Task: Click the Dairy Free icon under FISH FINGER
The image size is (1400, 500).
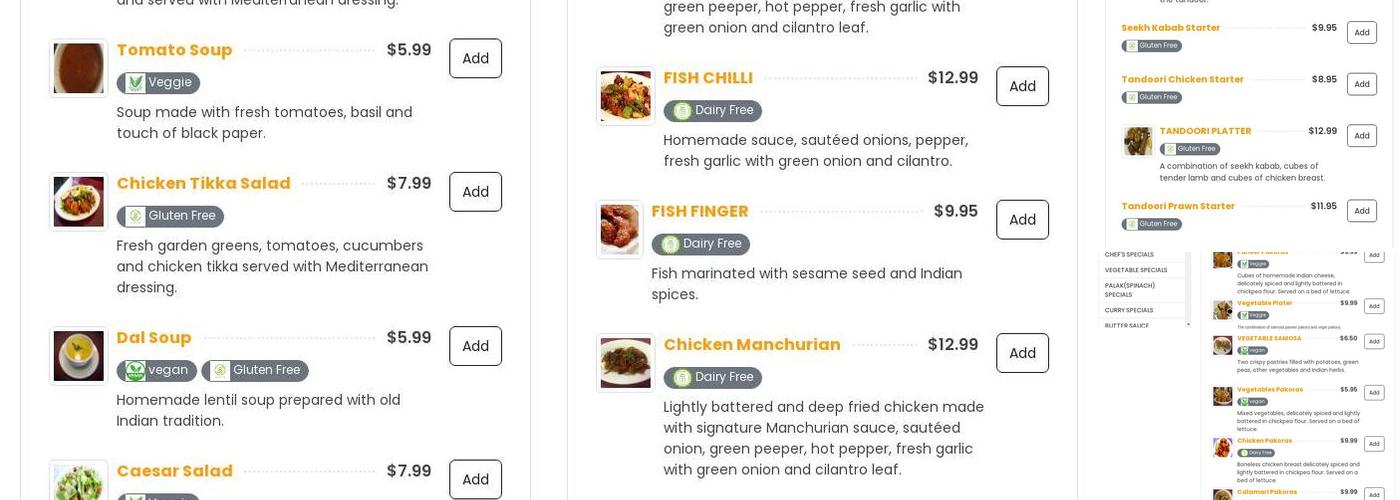Action: click(670, 244)
